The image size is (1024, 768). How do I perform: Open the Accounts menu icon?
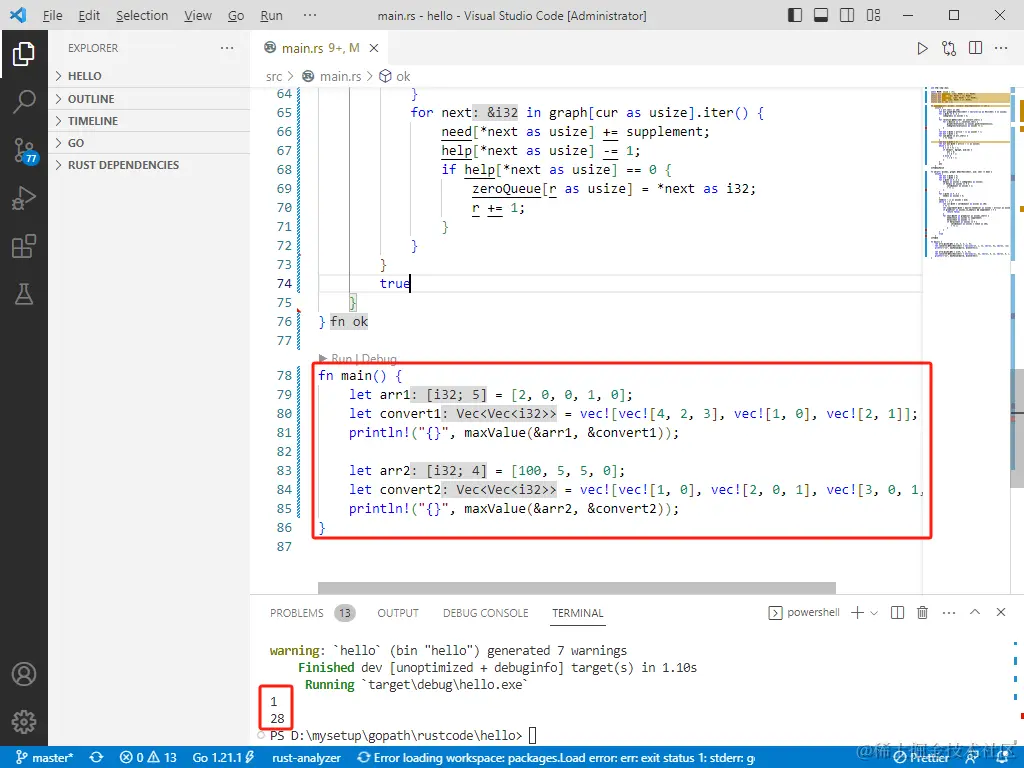[x=24, y=674]
